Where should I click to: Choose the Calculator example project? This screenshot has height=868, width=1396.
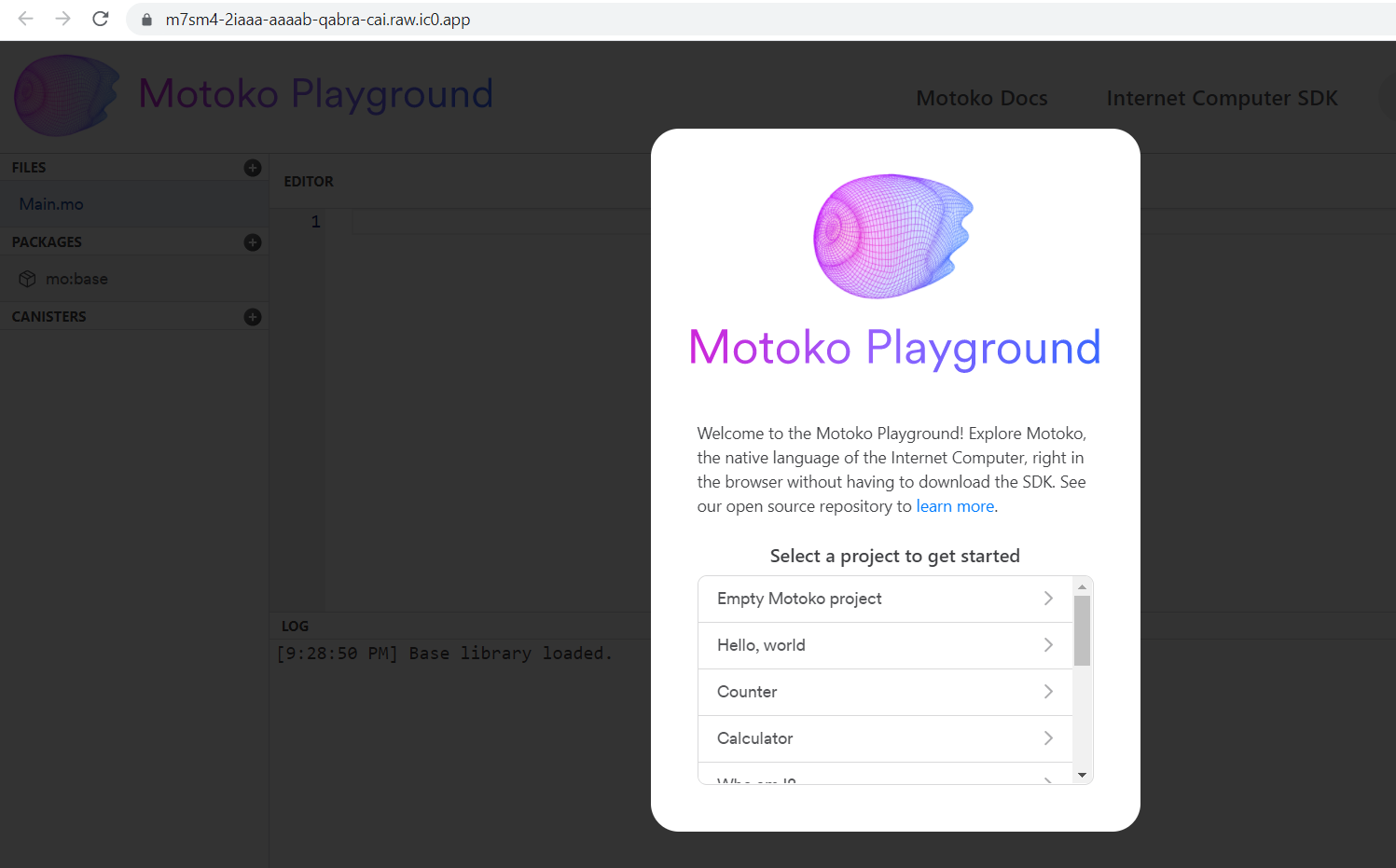pyautogui.click(x=885, y=738)
